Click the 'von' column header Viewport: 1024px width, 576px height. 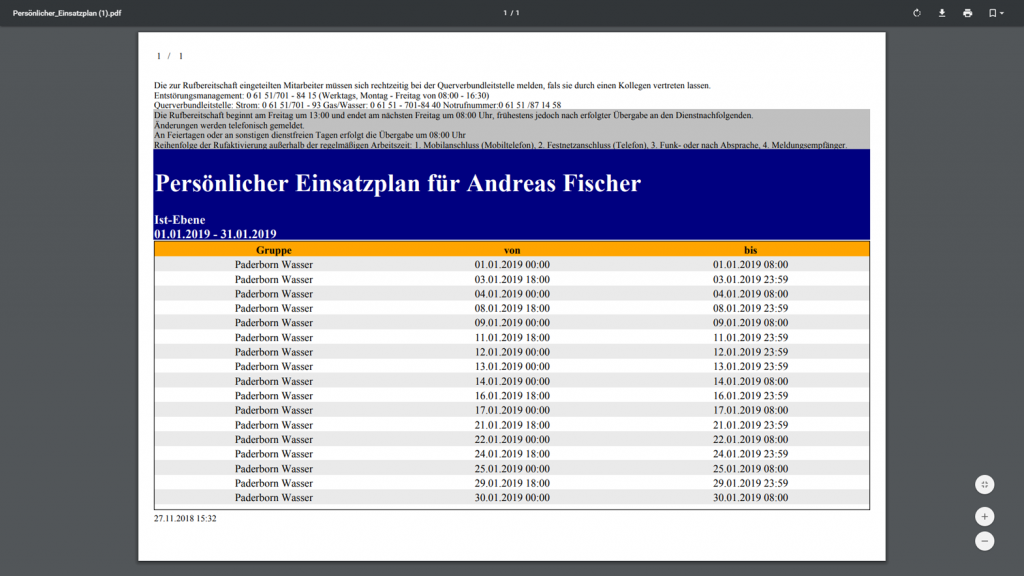click(x=512, y=250)
